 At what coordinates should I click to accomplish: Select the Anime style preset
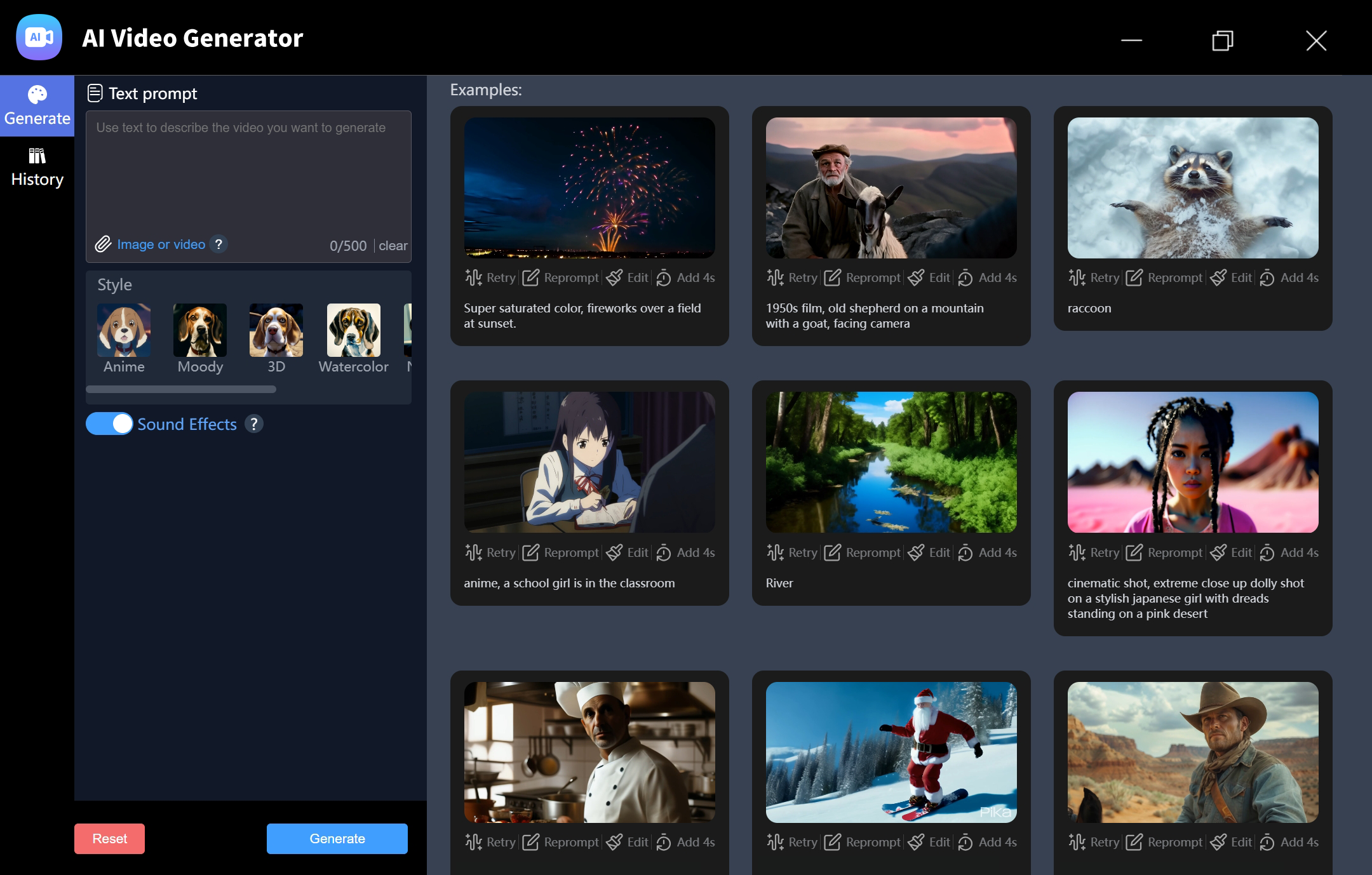coord(123,330)
